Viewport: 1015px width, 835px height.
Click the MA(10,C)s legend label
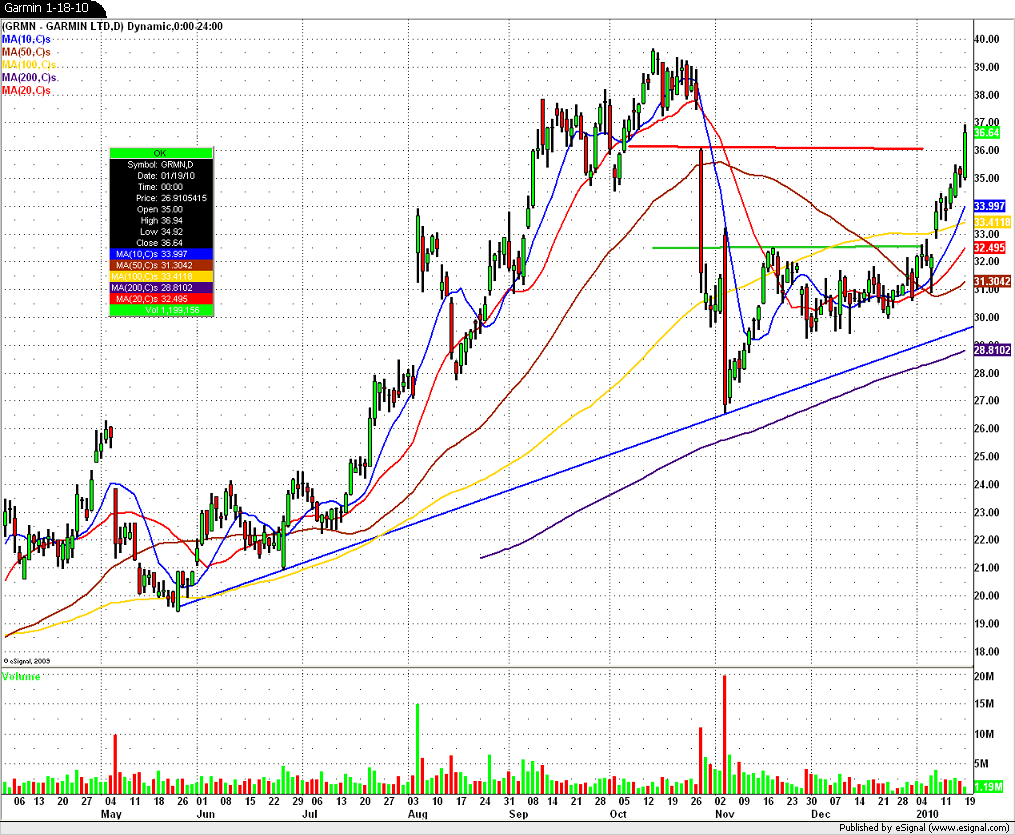tap(27, 39)
